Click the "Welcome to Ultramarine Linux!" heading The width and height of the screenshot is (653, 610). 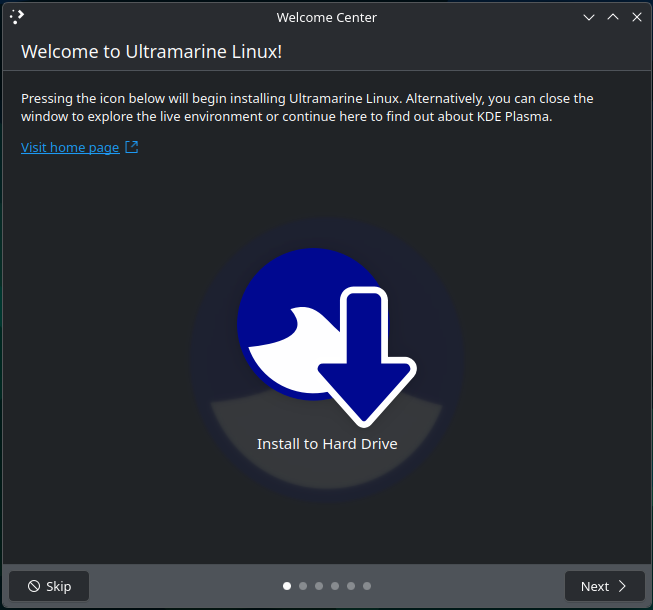(x=151, y=51)
